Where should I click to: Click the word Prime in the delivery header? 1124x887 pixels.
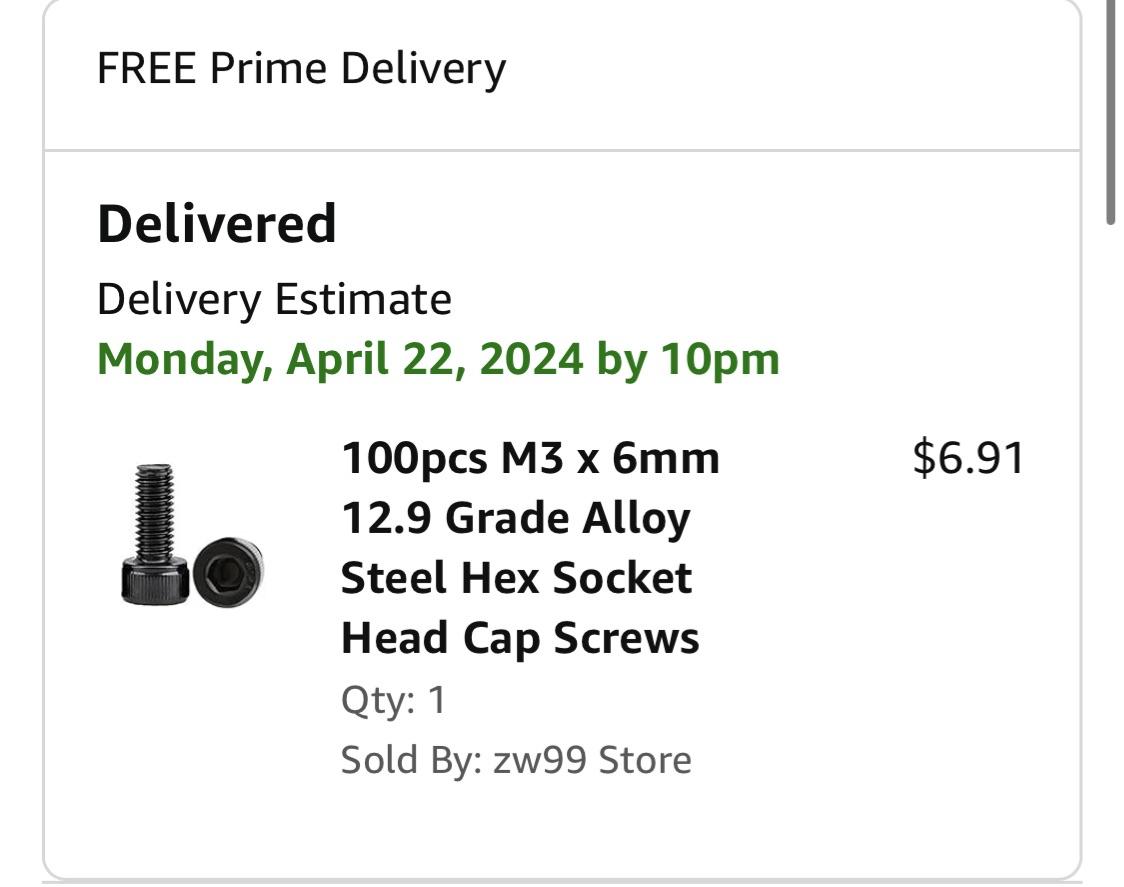click(269, 69)
